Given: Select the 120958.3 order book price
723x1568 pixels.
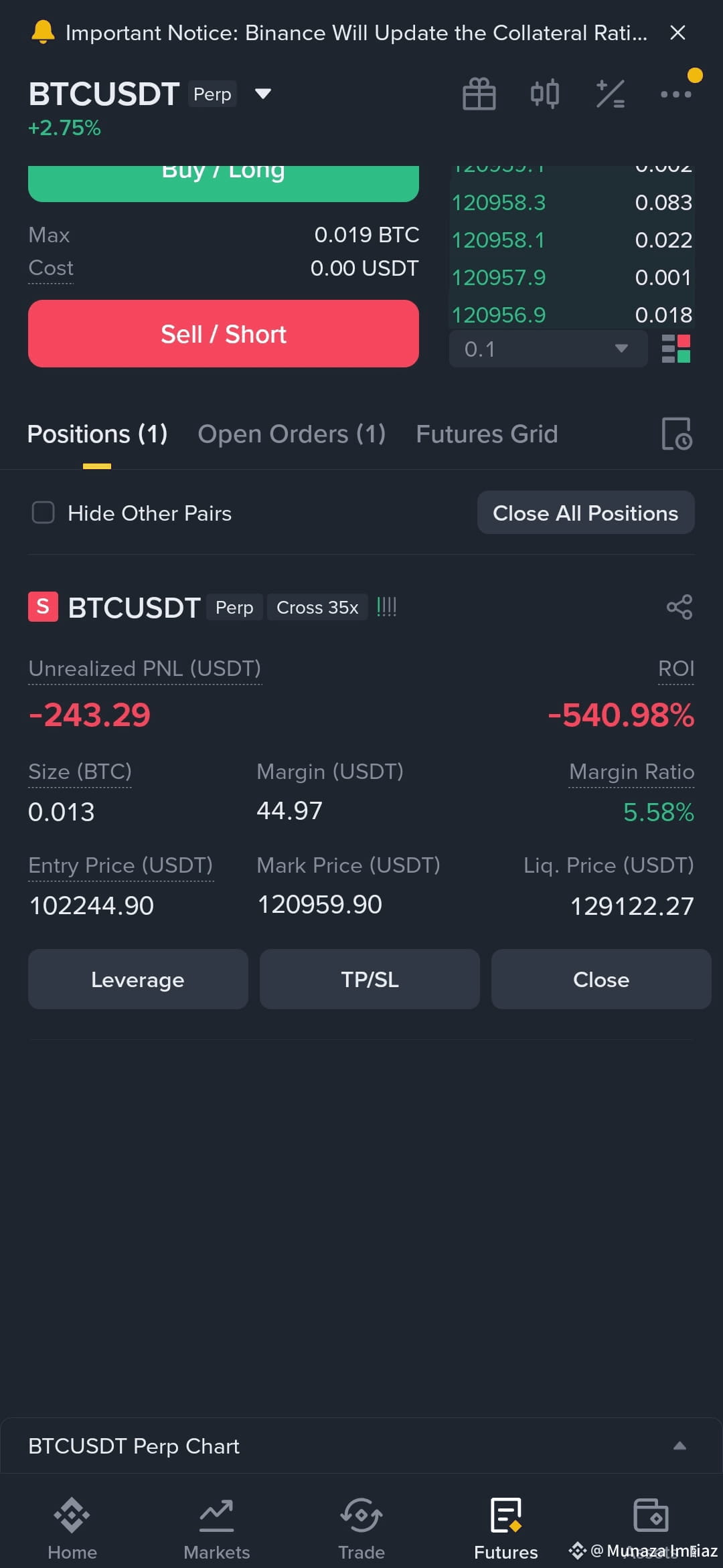Looking at the screenshot, I should (x=499, y=202).
